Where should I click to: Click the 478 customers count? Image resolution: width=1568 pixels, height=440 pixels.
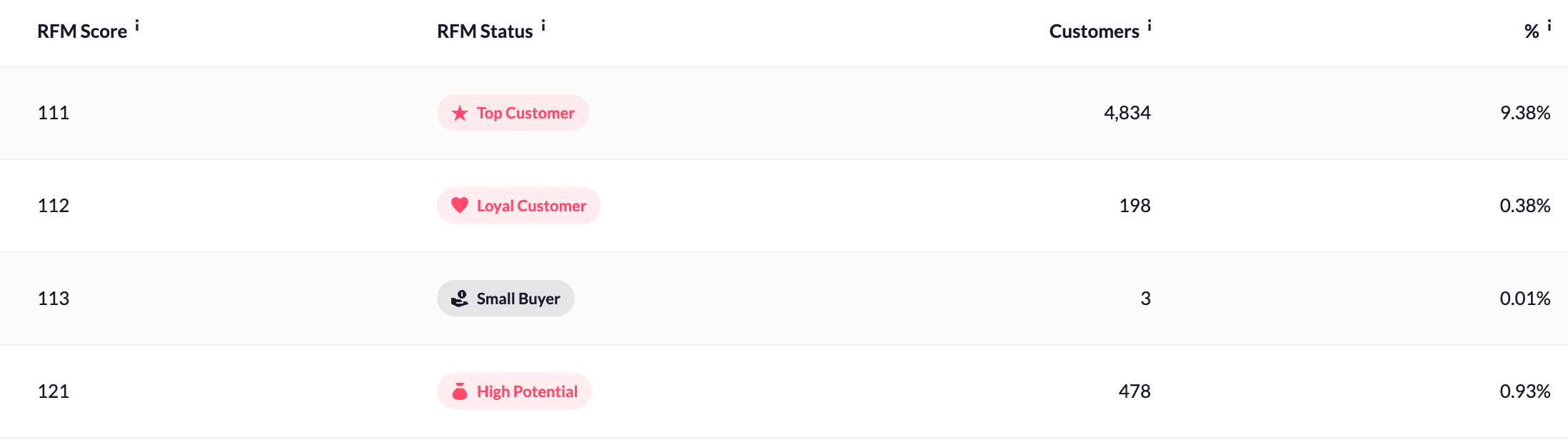coord(1135,391)
